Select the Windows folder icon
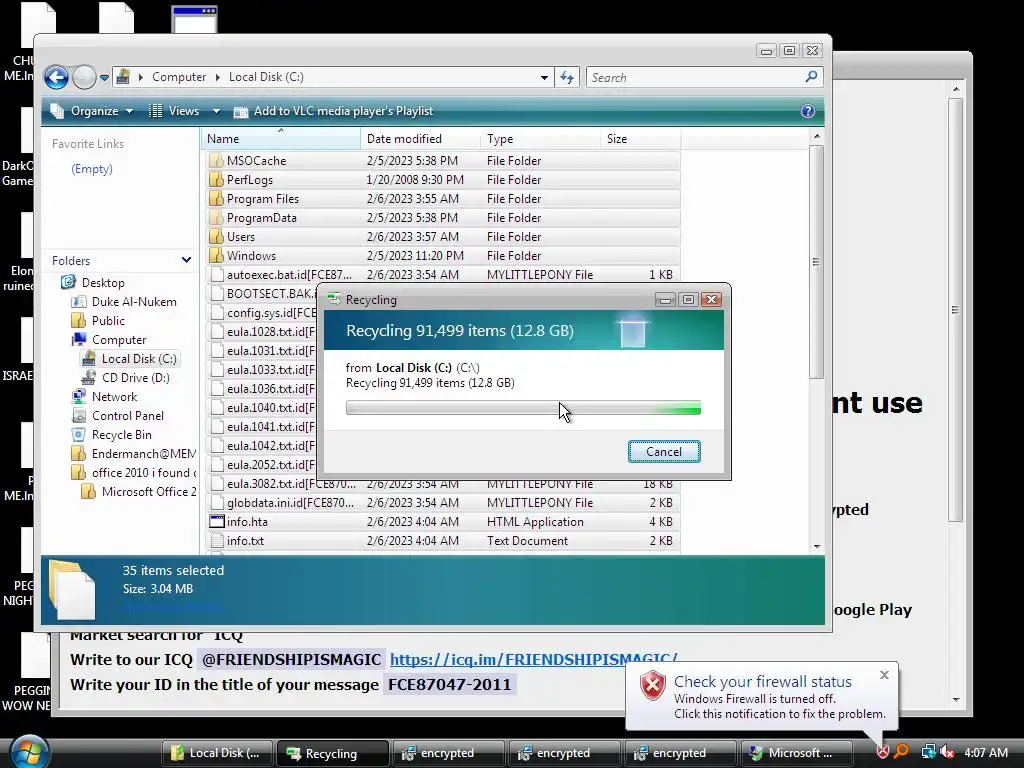This screenshot has height=768, width=1024. click(216, 255)
